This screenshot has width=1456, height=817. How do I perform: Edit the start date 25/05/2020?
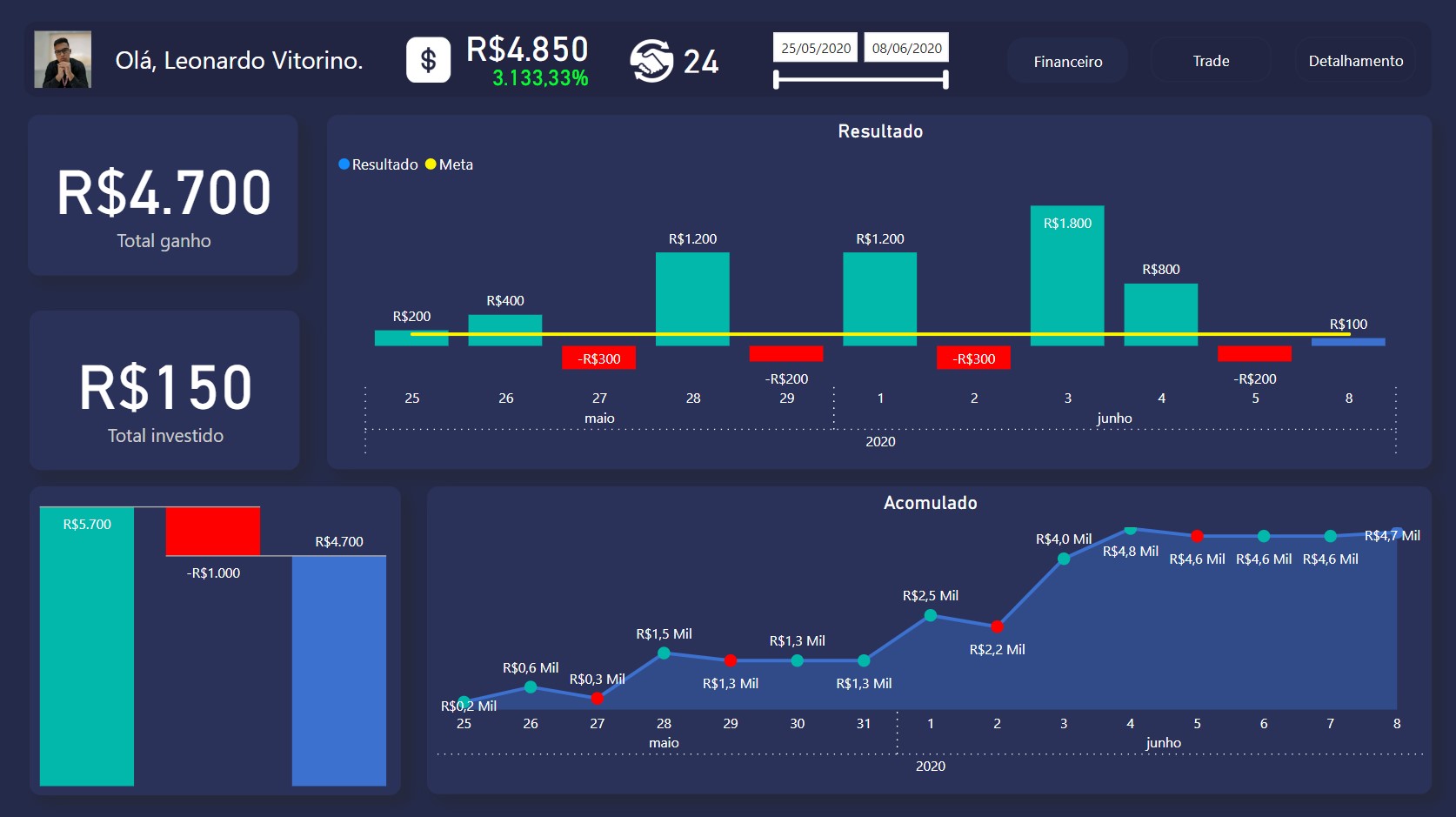(816, 48)
